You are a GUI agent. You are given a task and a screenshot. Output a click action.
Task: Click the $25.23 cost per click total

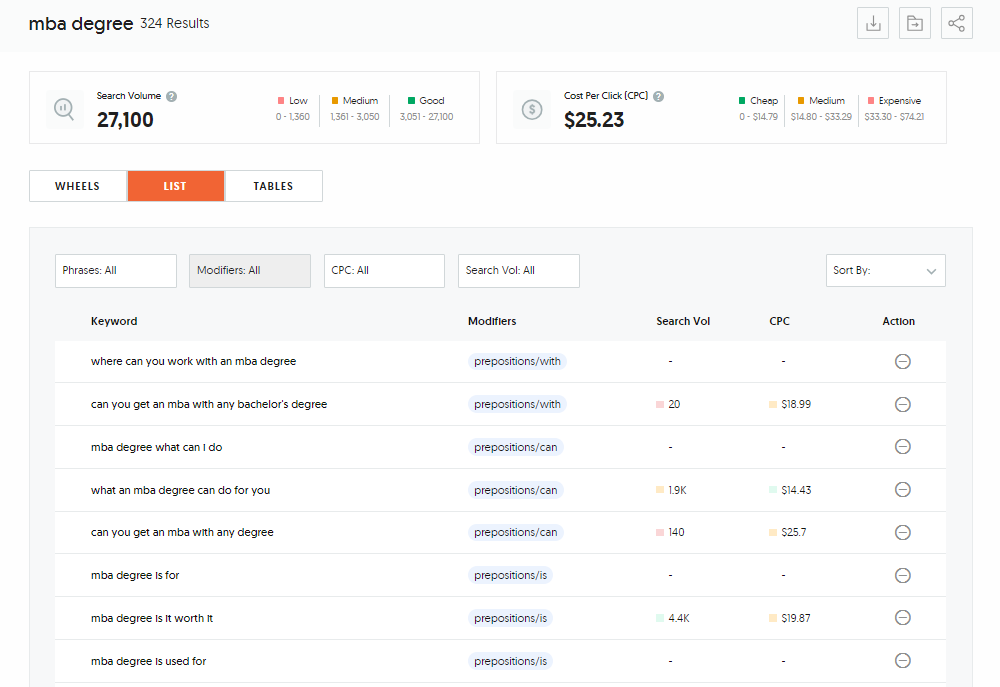(594, 119)
